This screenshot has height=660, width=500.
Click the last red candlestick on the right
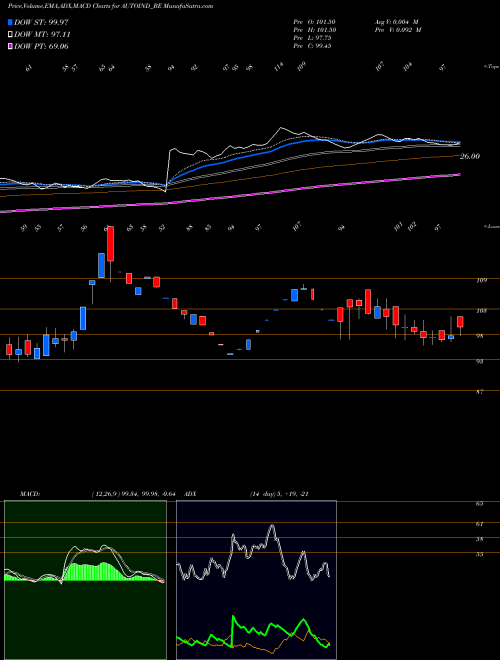coord(460,322)
